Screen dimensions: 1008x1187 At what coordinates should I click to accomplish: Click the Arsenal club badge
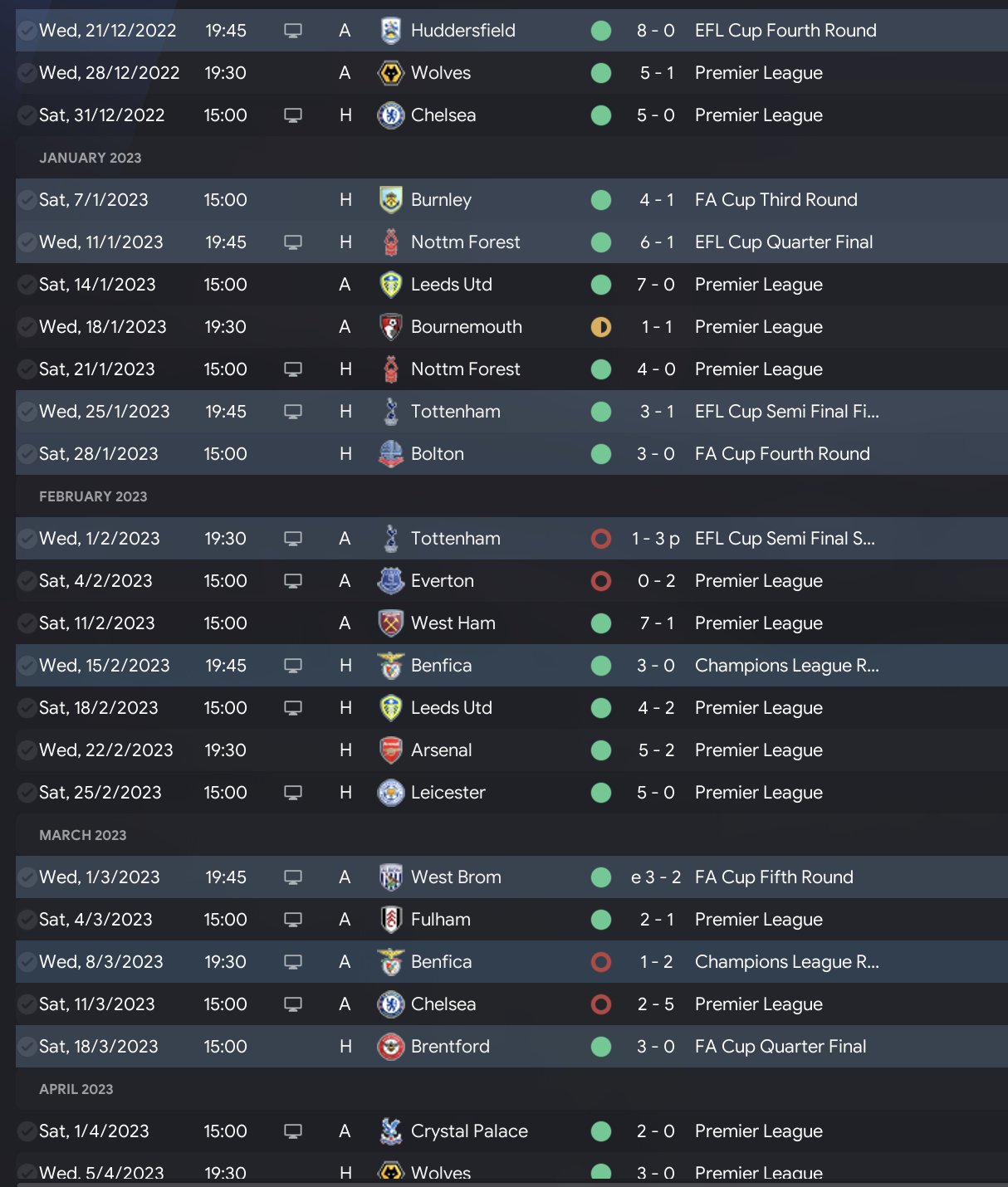click(390, 750)
